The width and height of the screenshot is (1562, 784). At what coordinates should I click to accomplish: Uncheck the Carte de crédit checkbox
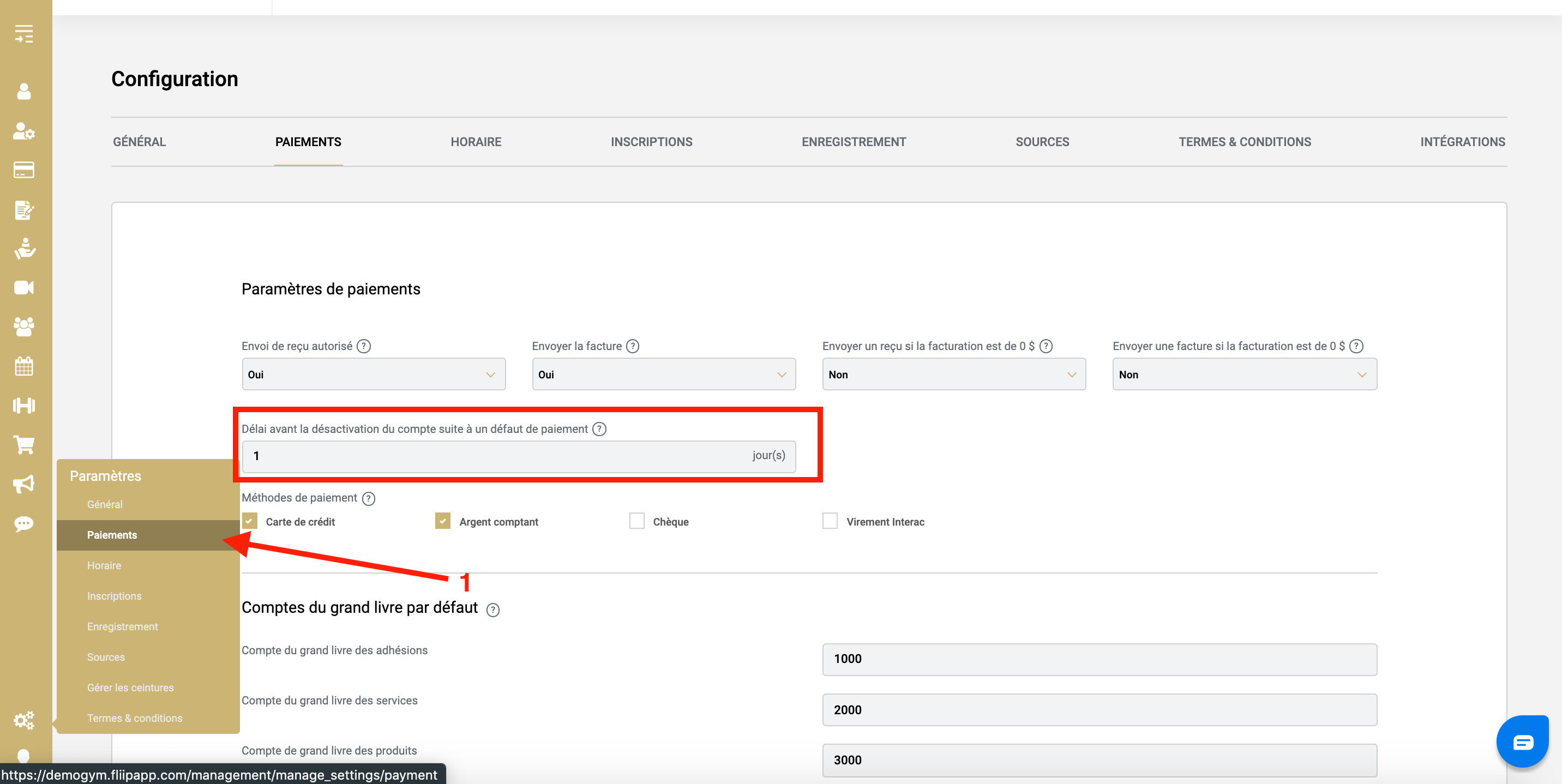coord(250,521)
